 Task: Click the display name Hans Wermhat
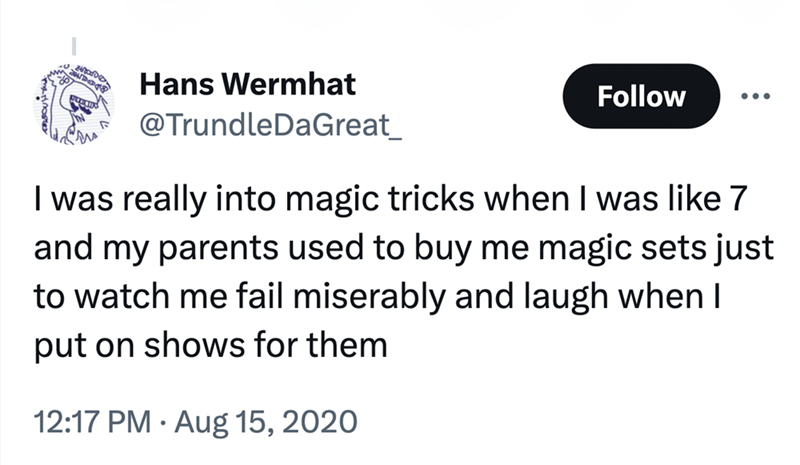[248, 86]
